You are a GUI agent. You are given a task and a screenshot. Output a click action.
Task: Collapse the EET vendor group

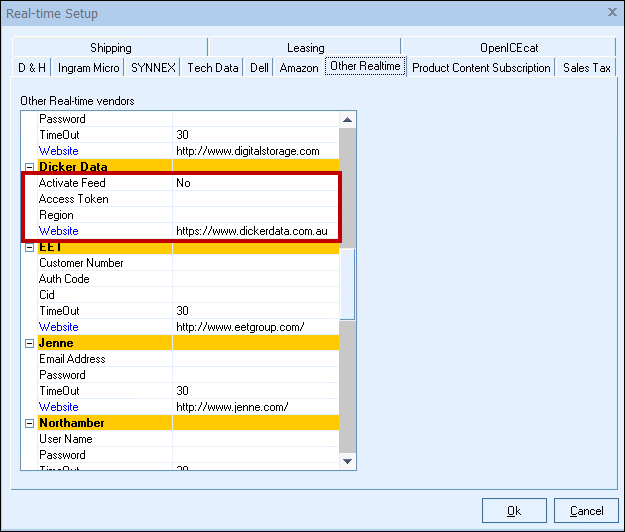tap(29, 247)
